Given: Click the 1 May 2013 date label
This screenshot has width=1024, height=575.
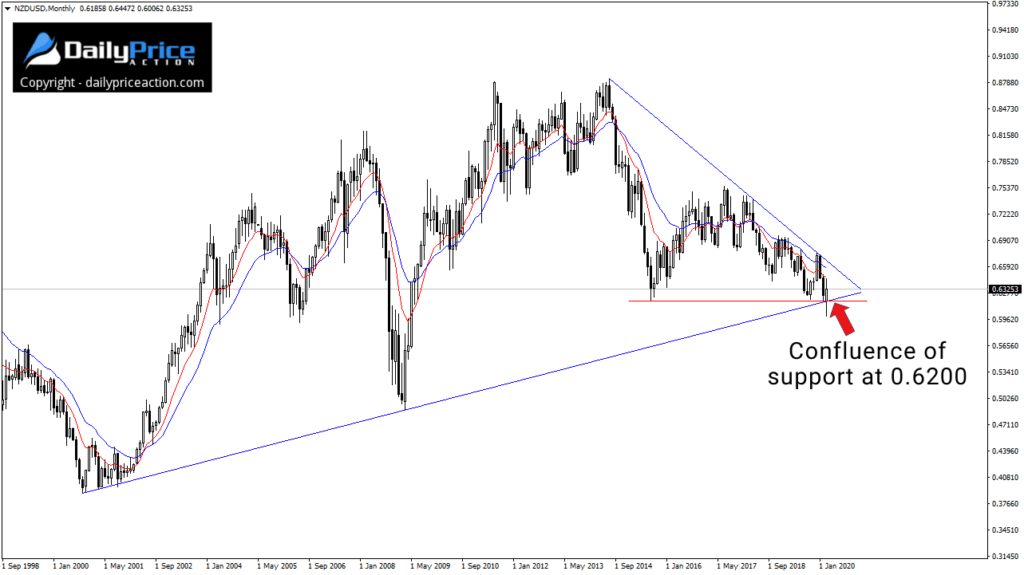Looking at the screenshot, I should 583,566.
